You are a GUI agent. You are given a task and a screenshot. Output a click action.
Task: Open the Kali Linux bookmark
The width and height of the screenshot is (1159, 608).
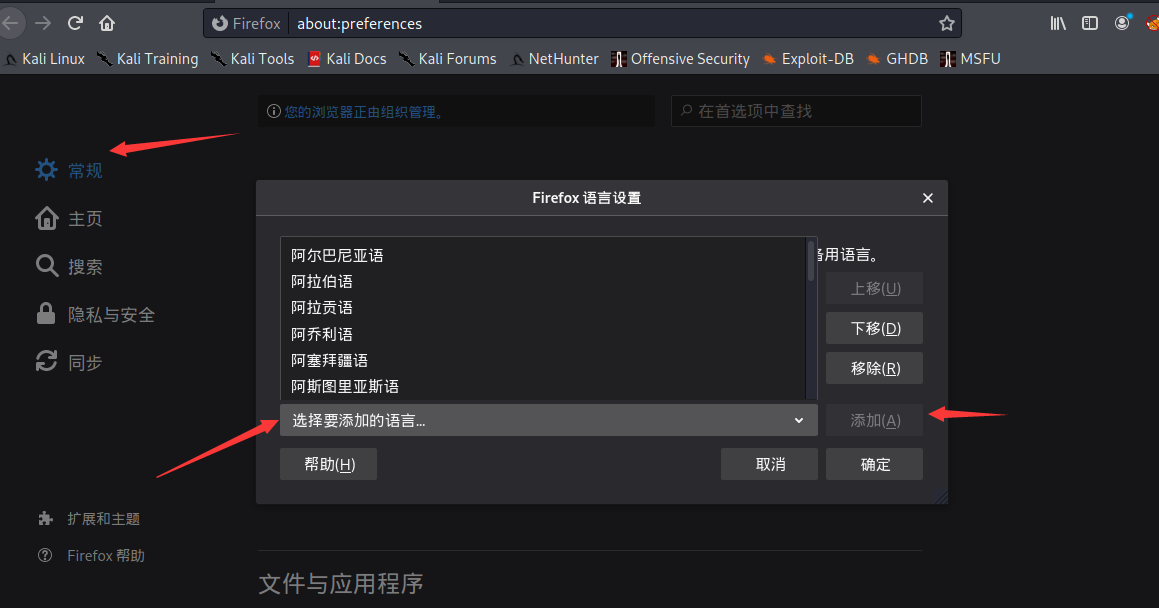44,59
